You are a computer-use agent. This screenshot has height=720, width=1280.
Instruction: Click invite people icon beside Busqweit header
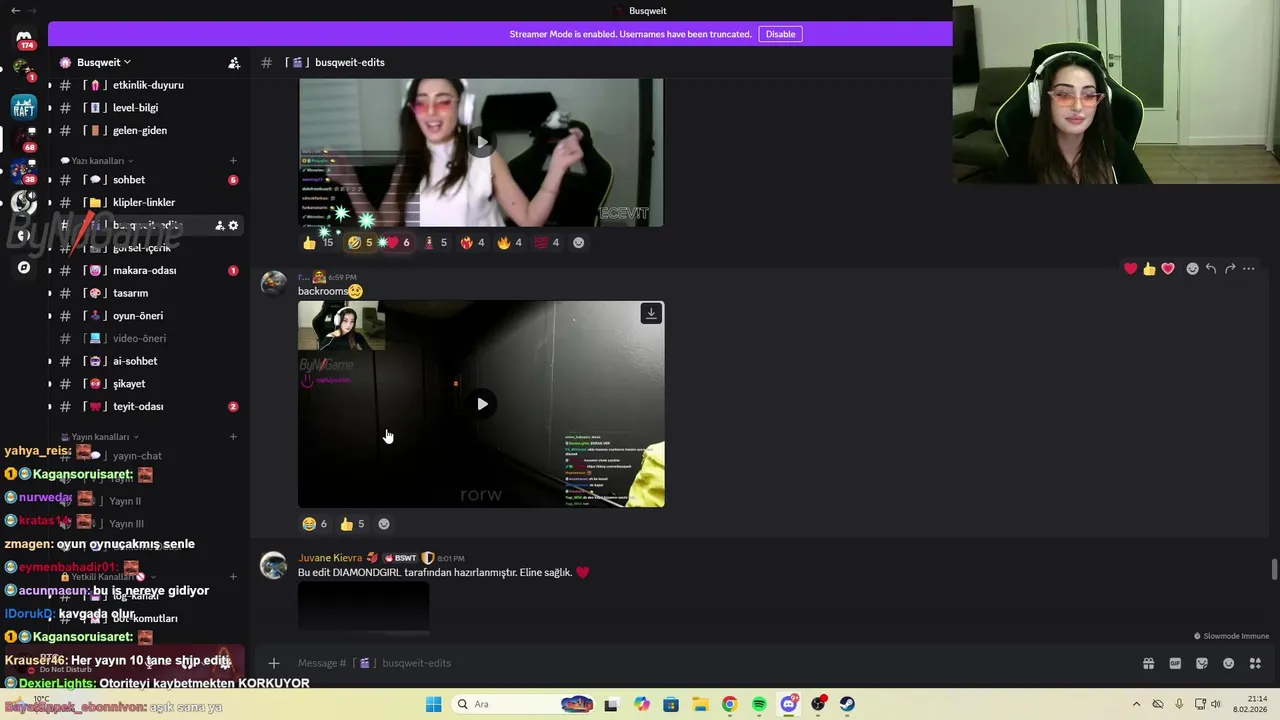click(234, 62)
